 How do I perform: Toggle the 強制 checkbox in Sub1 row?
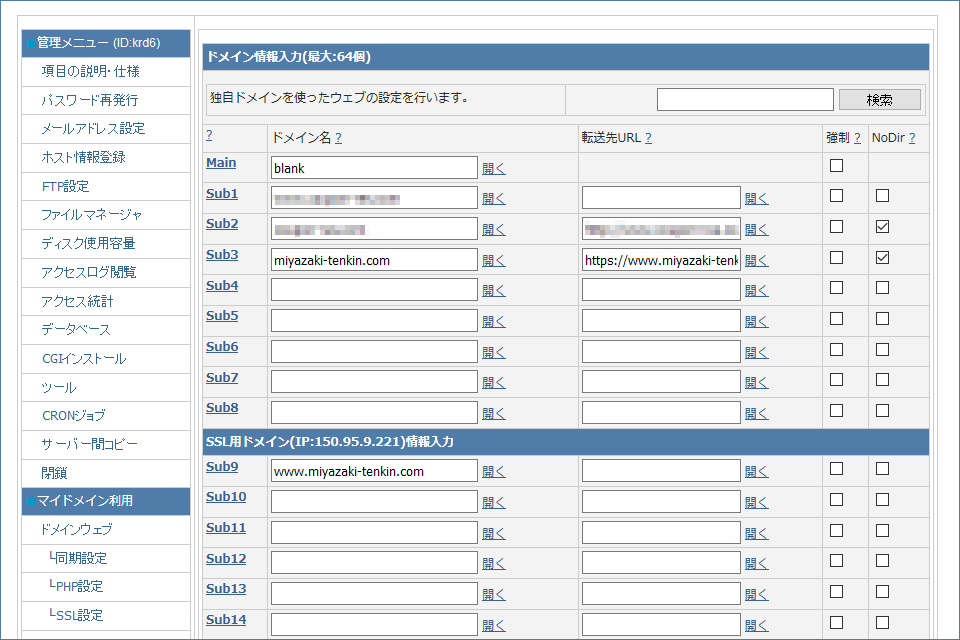[x=836, y=195]
